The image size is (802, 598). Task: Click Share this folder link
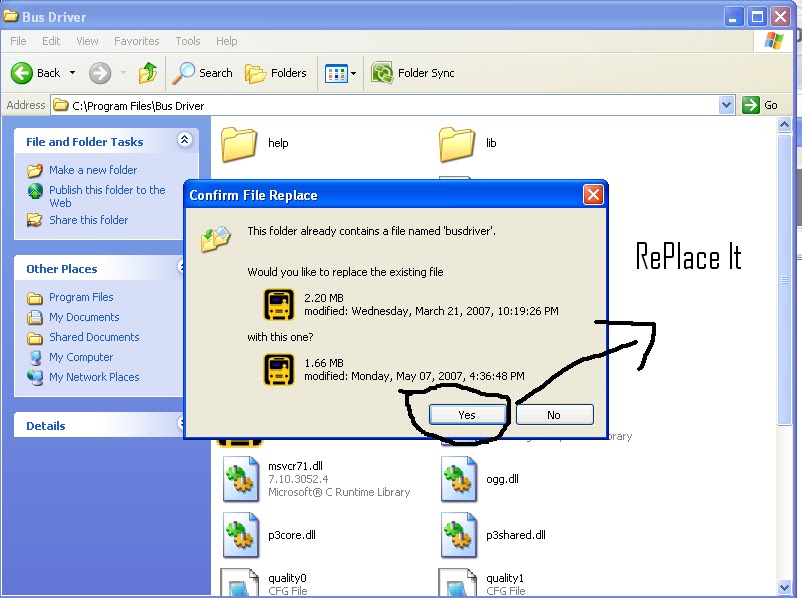pyautogui.click(x=88, y=220)
